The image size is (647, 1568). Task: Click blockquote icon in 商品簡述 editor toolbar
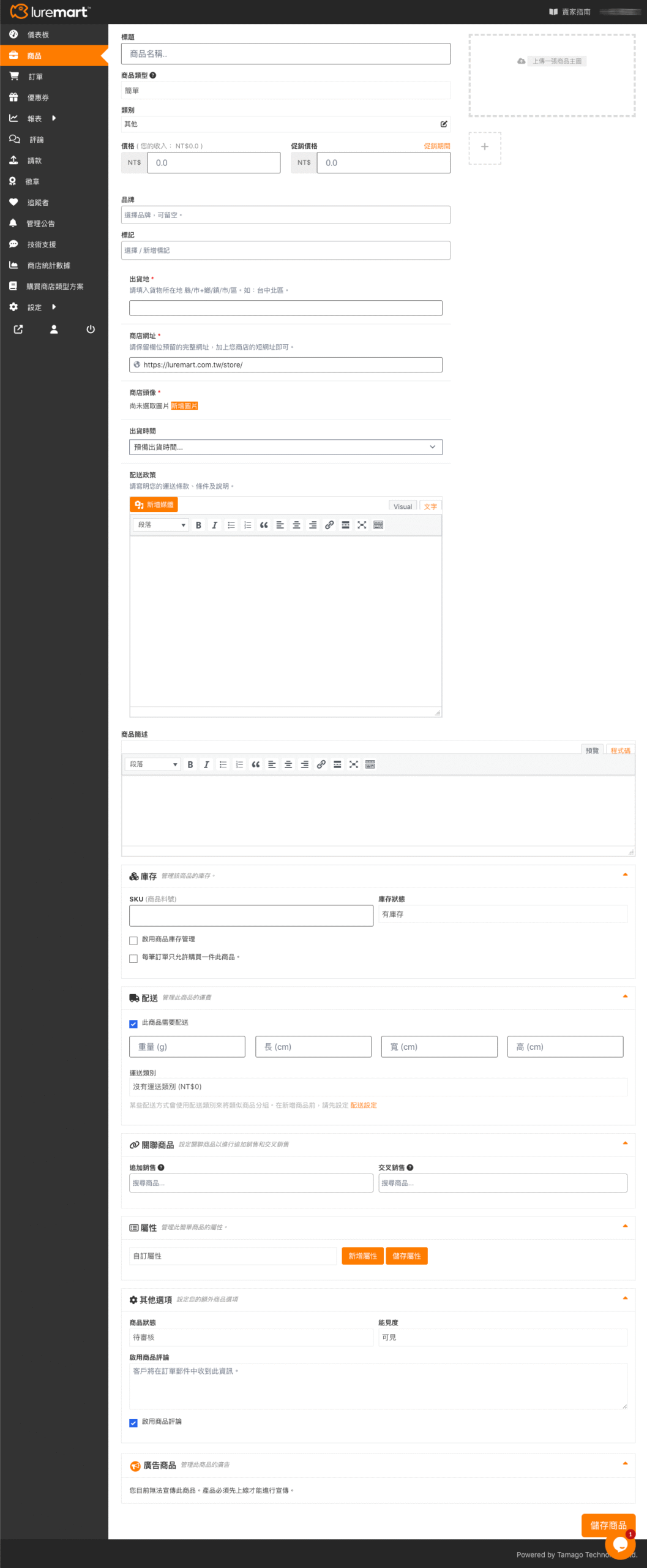[x=256, y=764]
